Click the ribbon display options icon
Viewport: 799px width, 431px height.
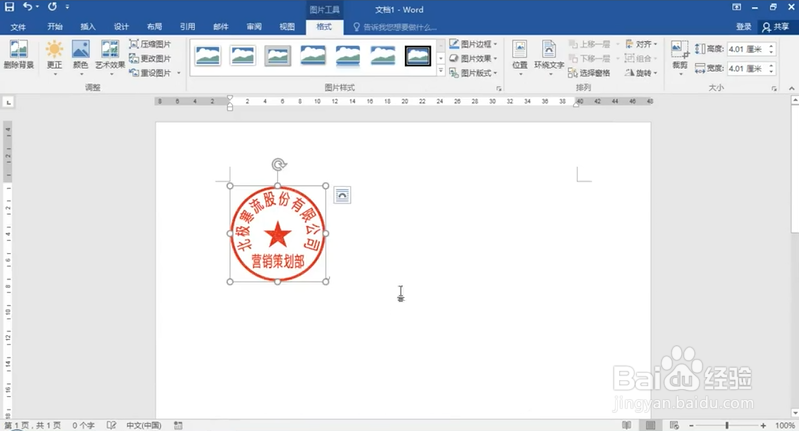[737, 7]
